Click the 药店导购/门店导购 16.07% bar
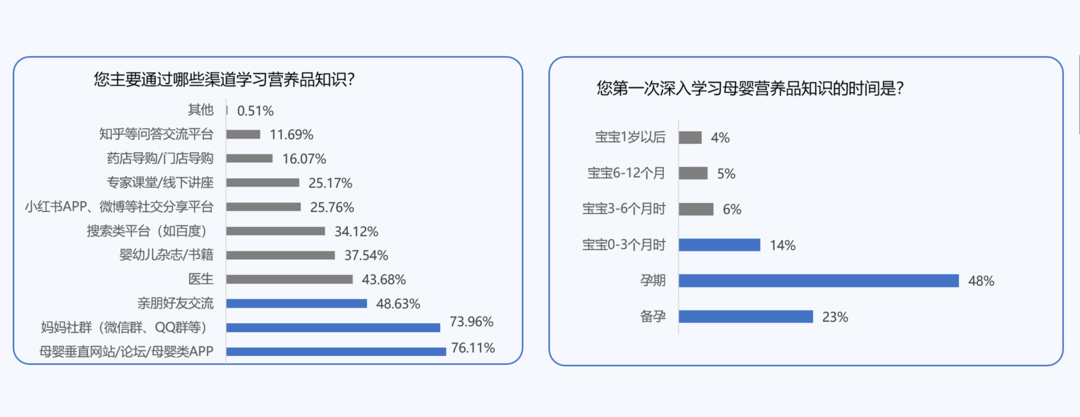1080x417 pixels. [249, 158]
